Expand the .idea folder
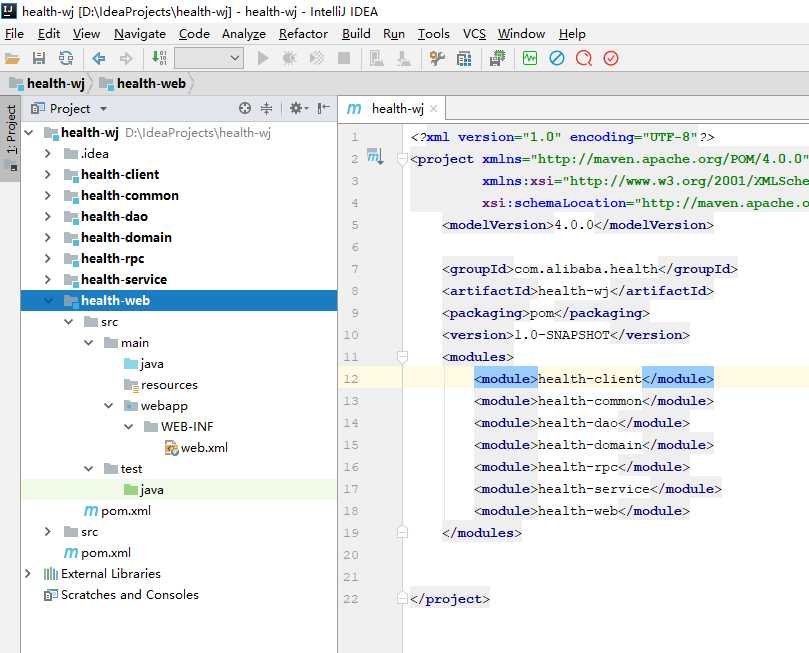The width and height of the screenshot is (809, 653). (47, 154)
